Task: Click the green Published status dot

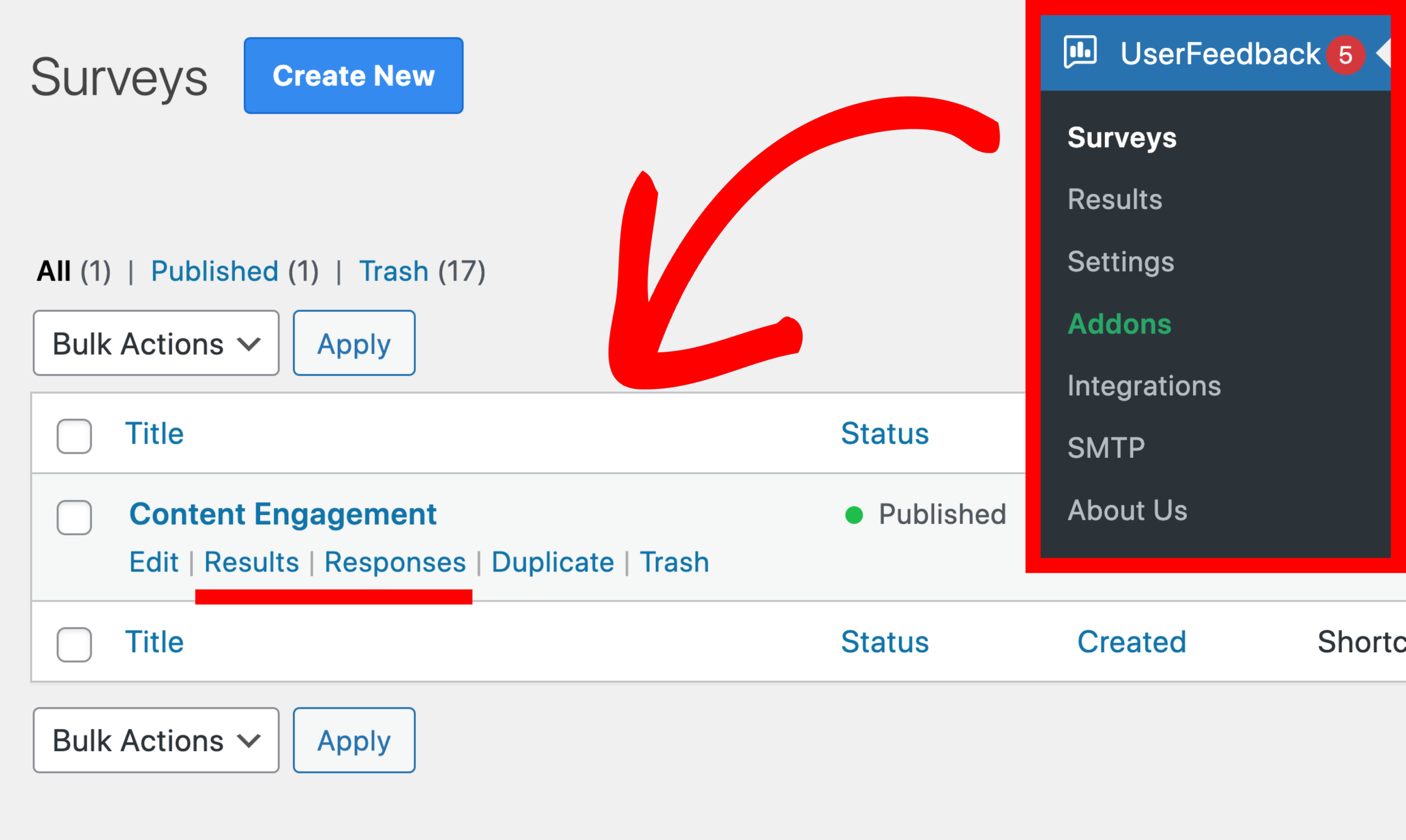Action: 853,515
